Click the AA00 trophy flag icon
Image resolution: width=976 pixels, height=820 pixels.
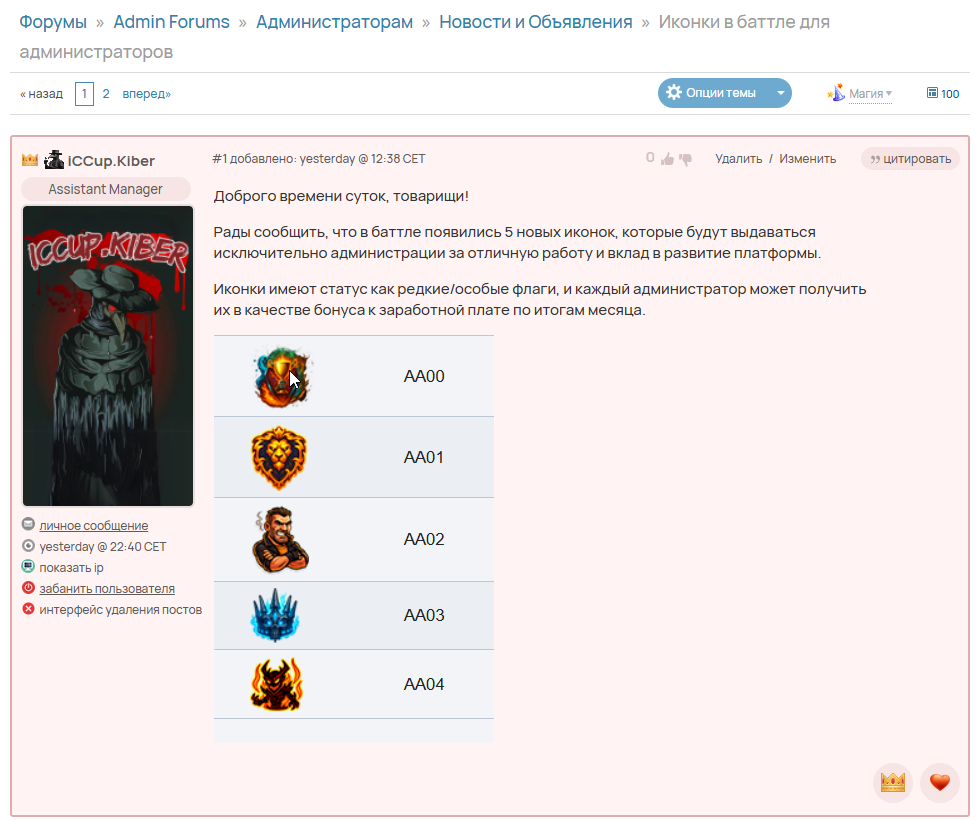[x=281, y=377]
